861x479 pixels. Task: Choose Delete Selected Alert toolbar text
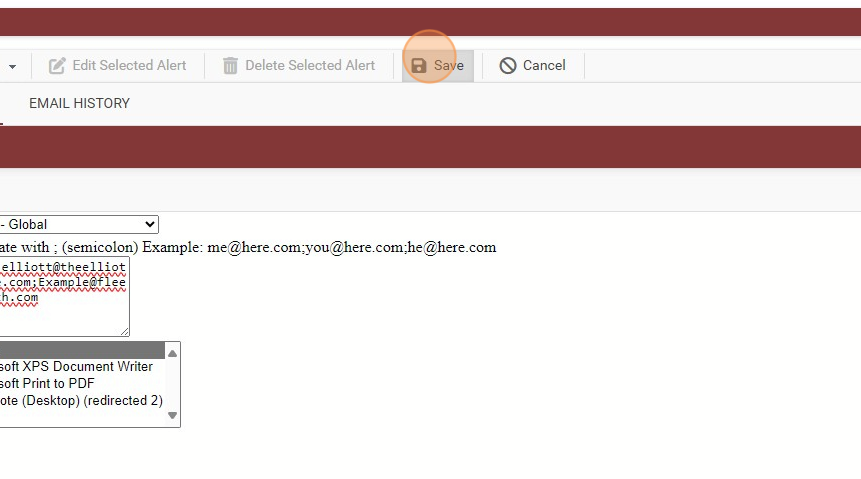pyautogui.click(x=310, y=65)
